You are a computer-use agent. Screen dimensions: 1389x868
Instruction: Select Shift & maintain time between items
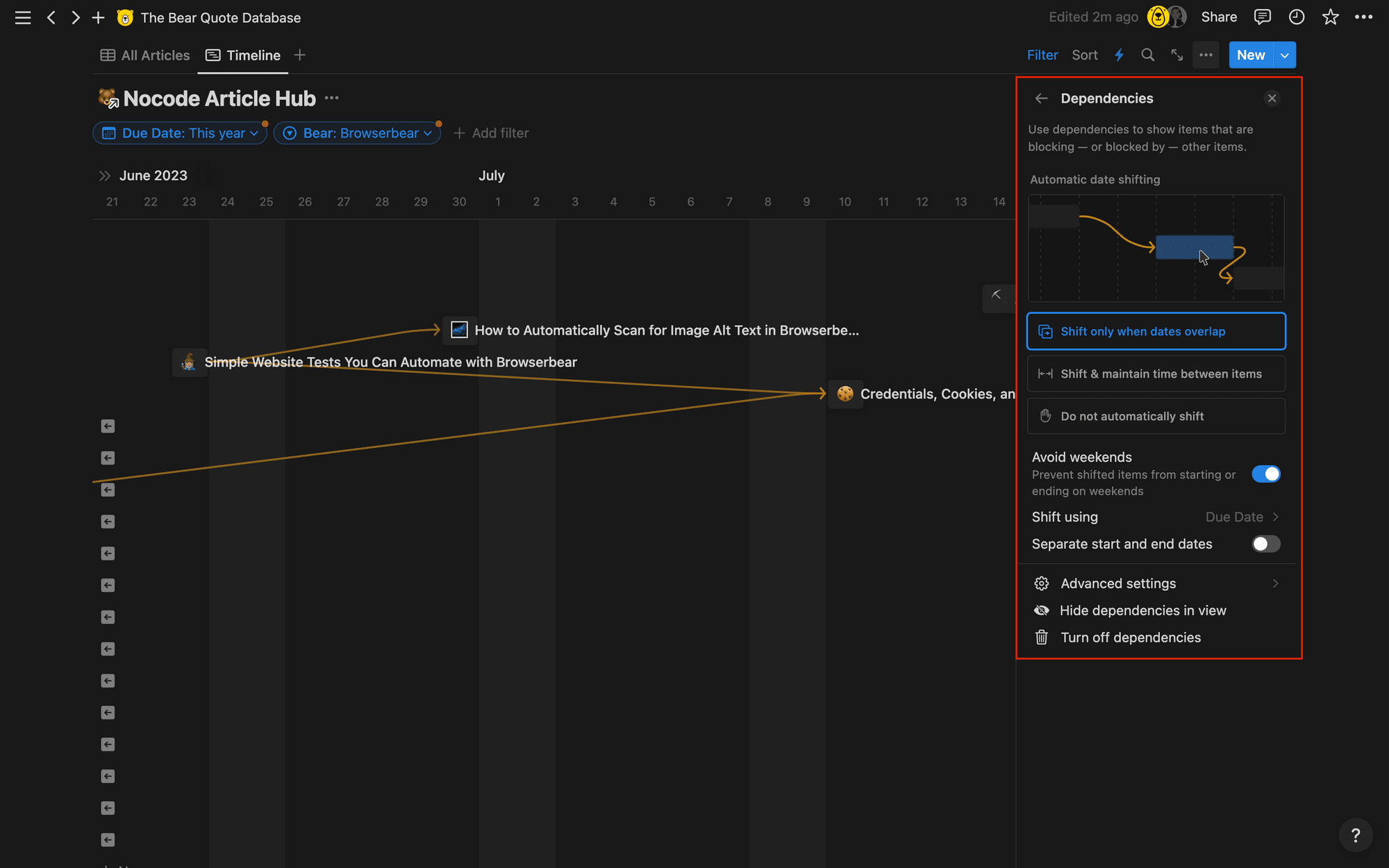pos(1155,374)
